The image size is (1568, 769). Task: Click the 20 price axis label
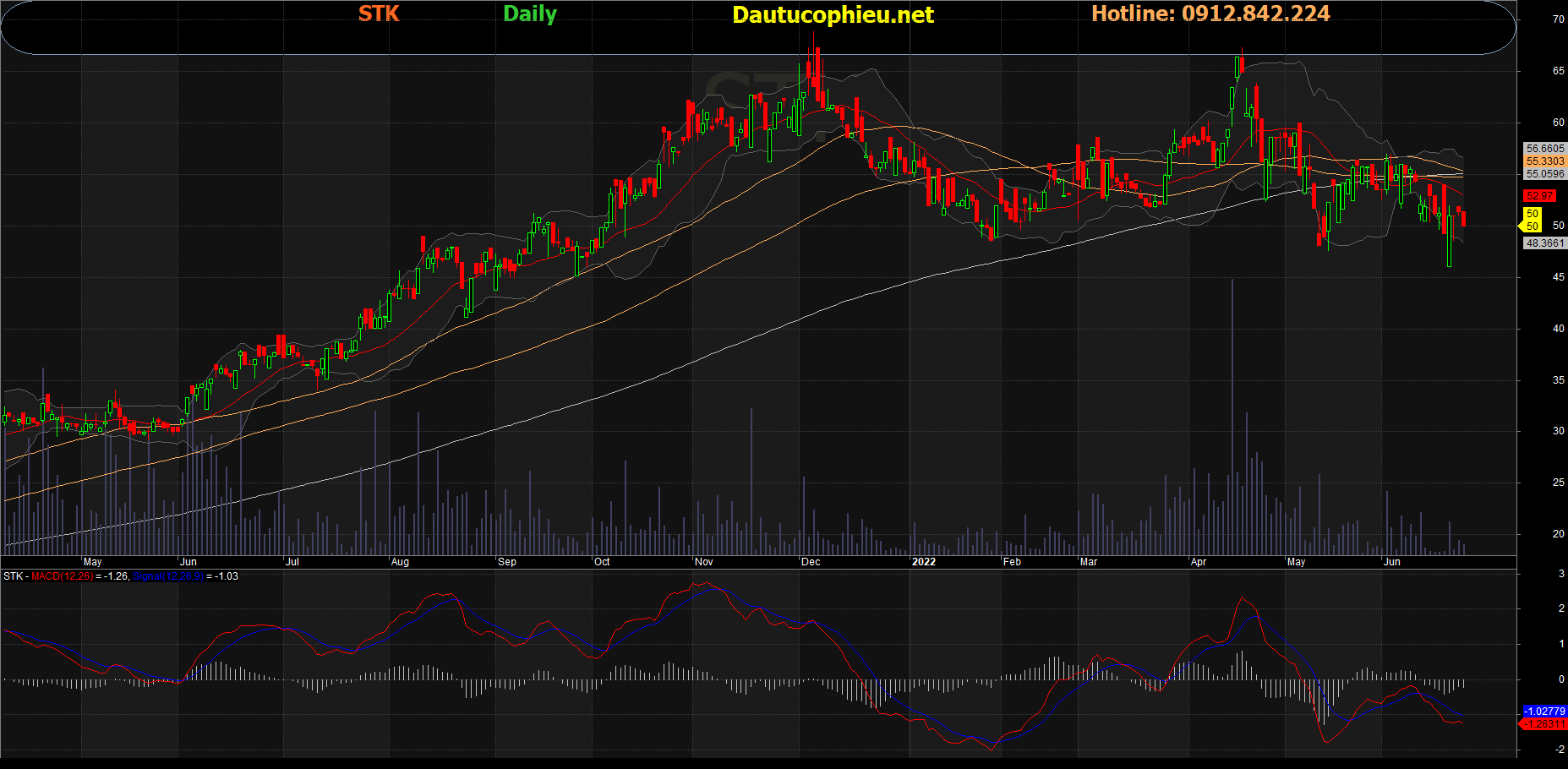(x=1559, y=534)
